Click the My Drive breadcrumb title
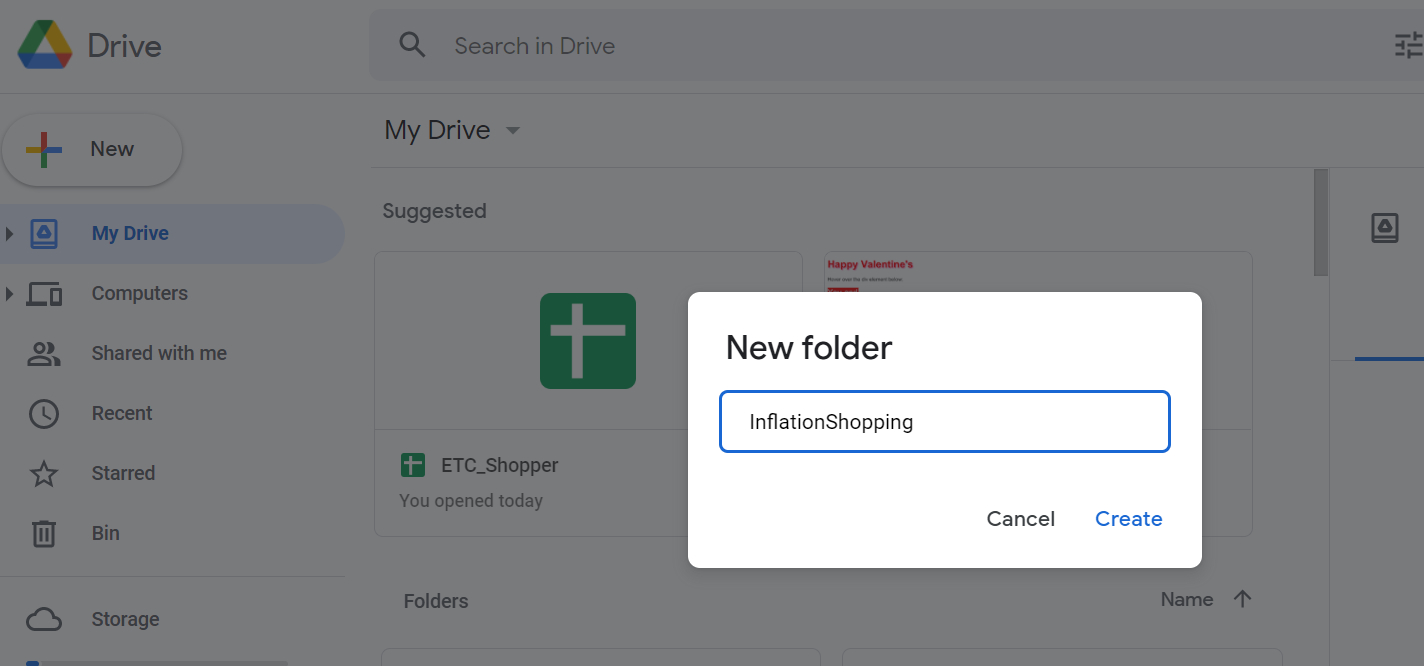This screenshot has height=666, width=1424. coord(437,131)
